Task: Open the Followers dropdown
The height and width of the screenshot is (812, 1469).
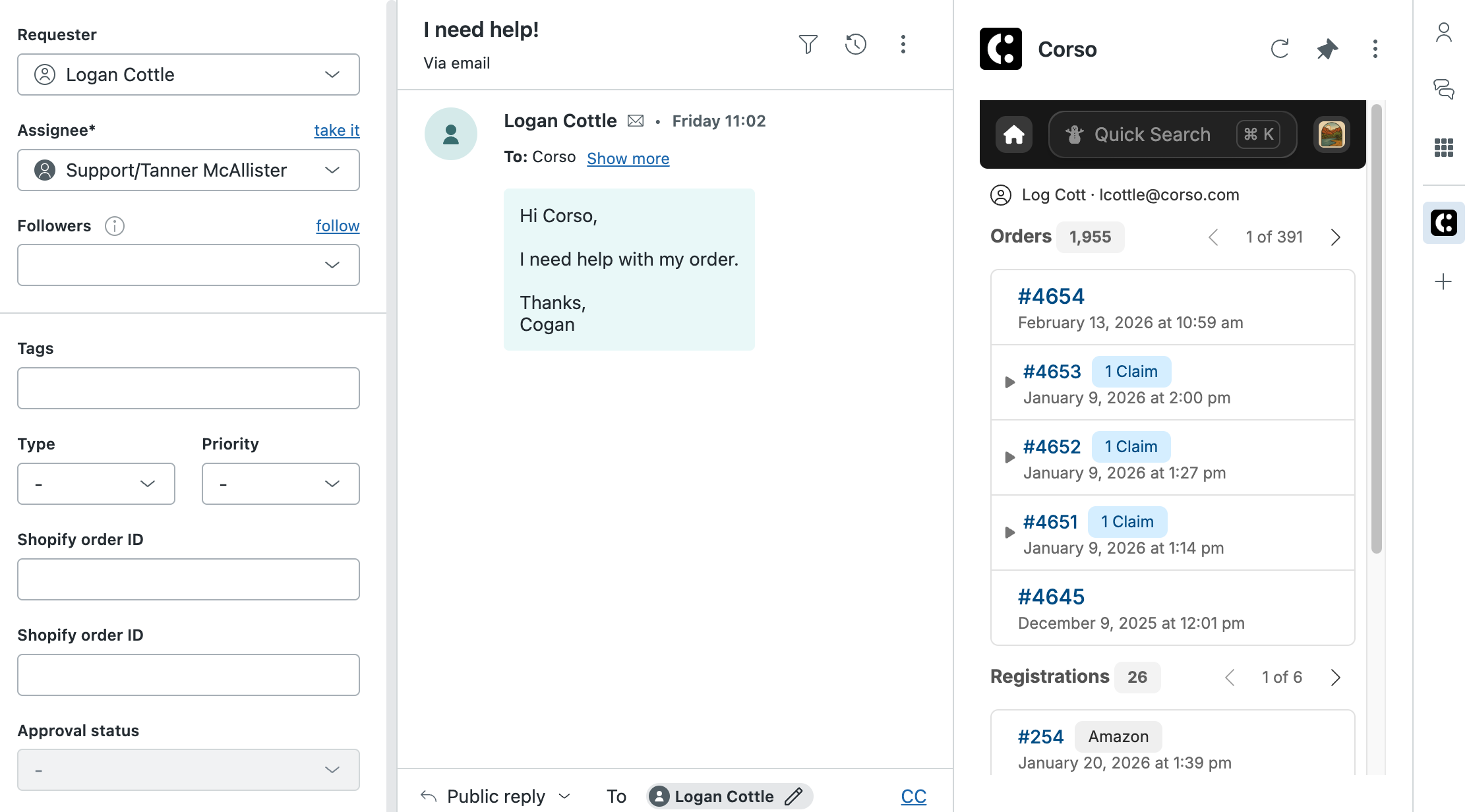Action: click(189, 265)
